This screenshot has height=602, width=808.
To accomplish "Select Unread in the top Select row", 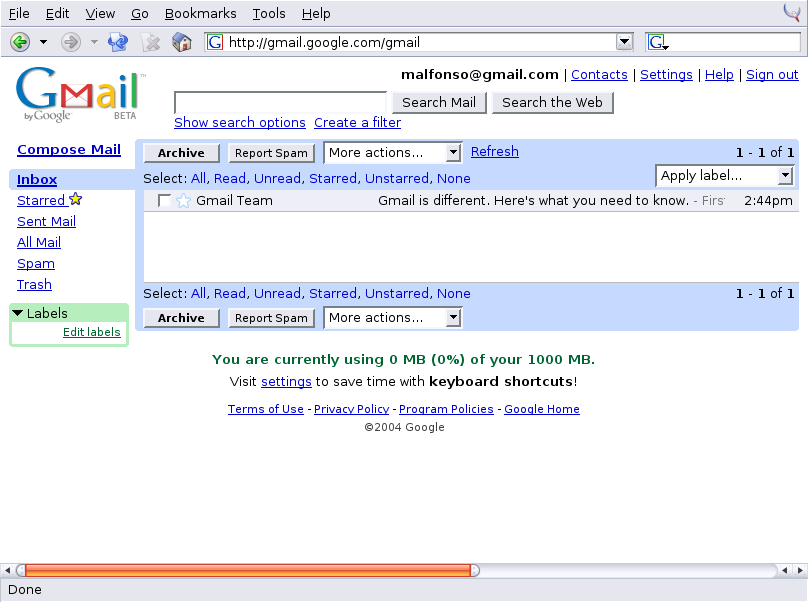I will point(278,178).
